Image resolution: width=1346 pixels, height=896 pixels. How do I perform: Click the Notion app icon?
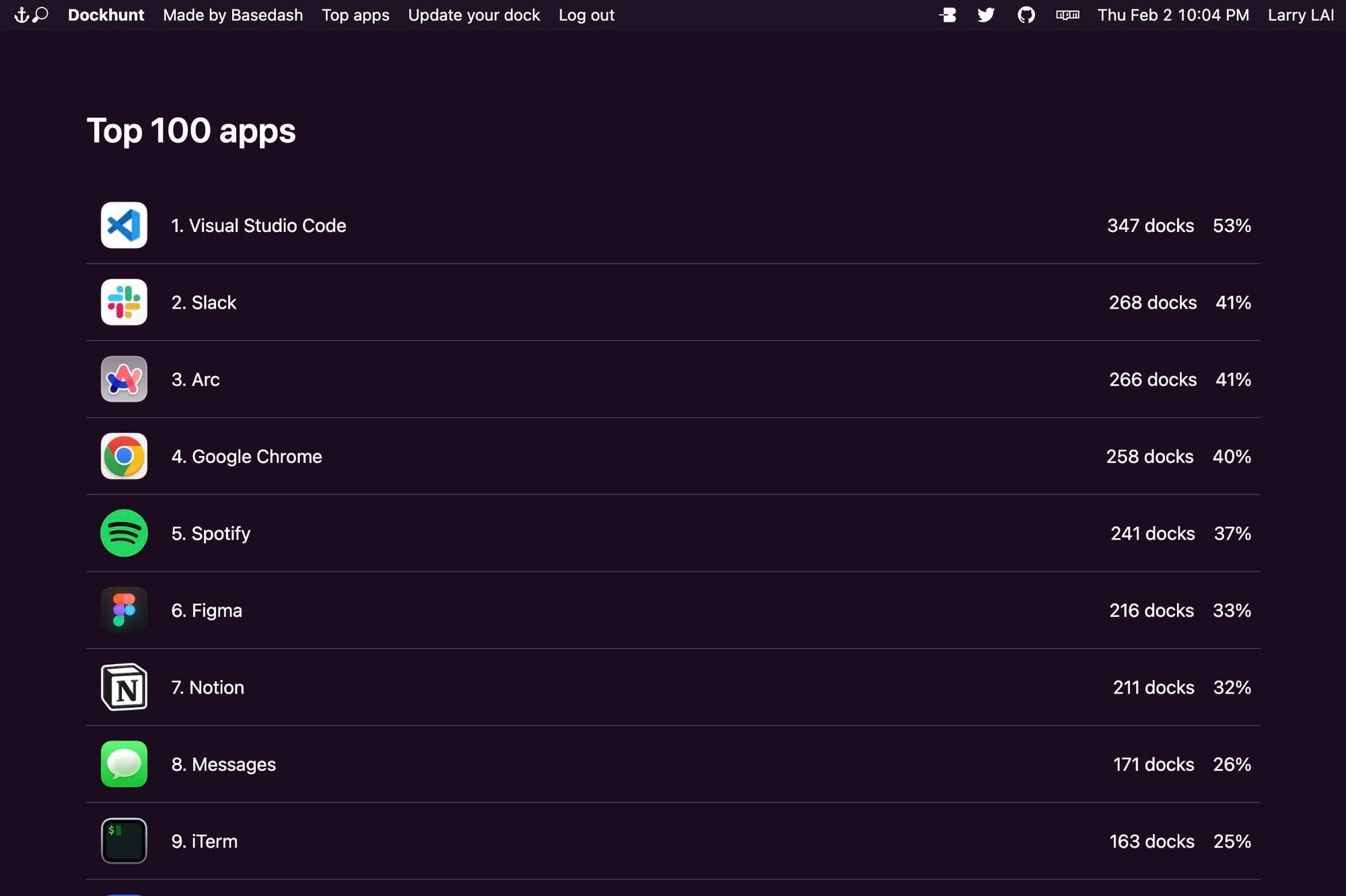tap(124, 687)
